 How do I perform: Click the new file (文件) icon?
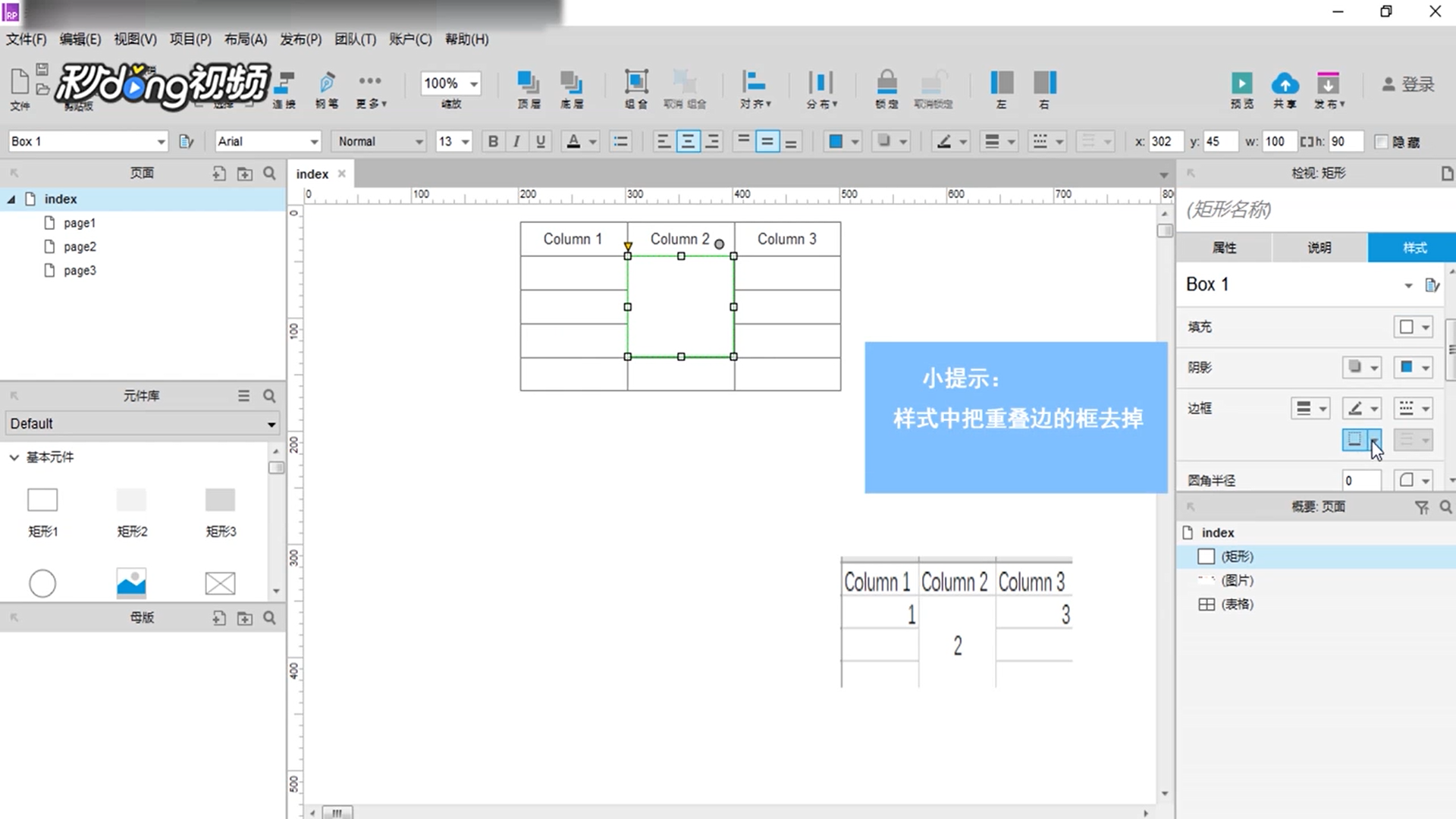click(20, 82)
